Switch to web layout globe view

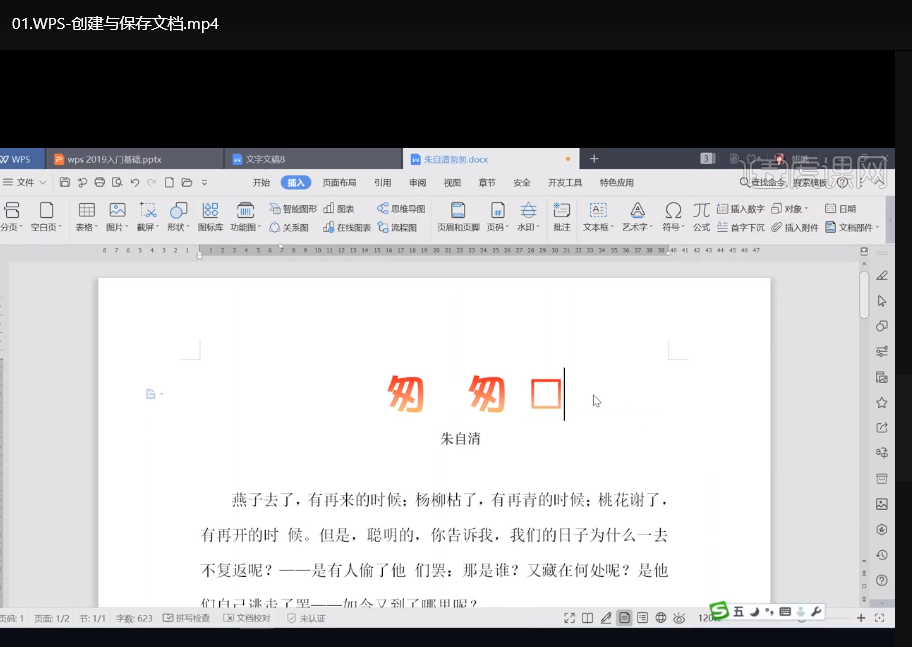pyautogui.click(x=661, y=618)
